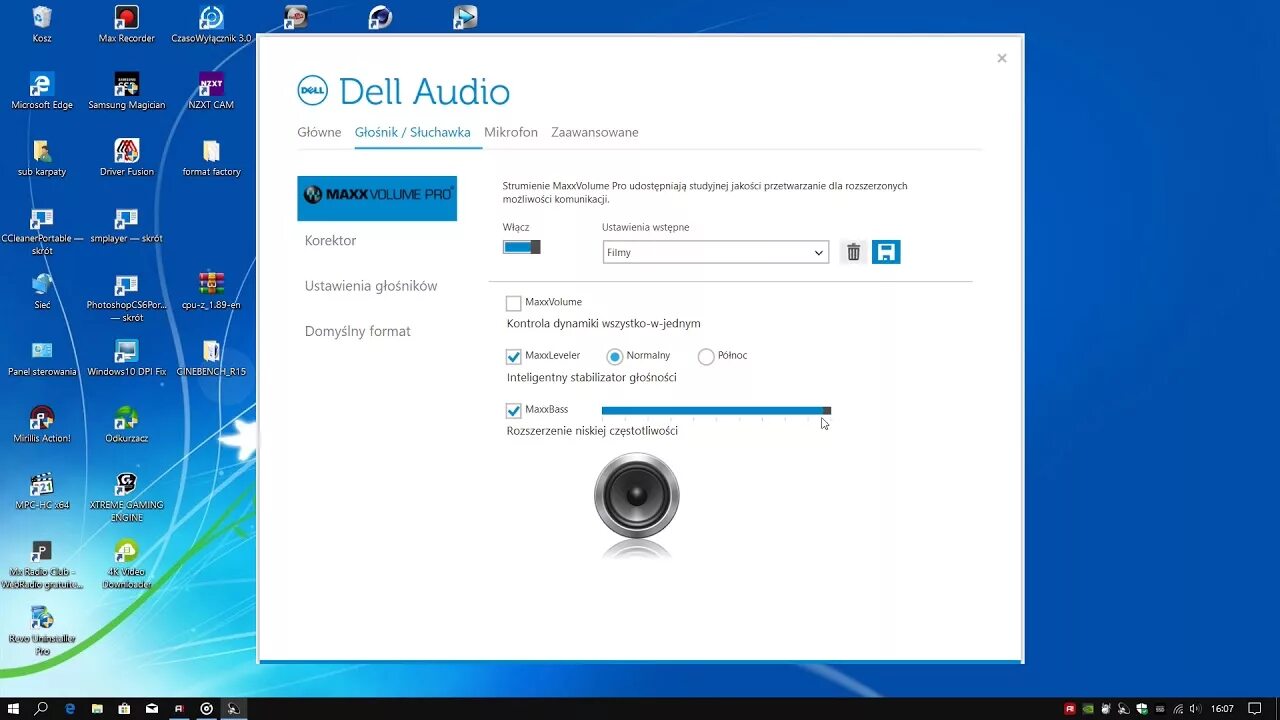Open the CzasoWyłącznik 3.0 desktop shortcut

211,25
